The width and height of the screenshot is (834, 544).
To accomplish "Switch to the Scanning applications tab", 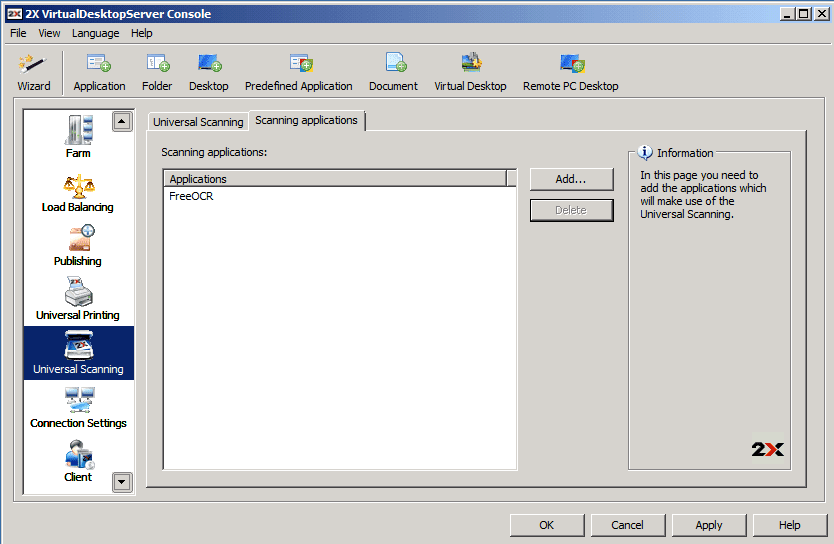I will pyautogui.click(x=306, y=120).
